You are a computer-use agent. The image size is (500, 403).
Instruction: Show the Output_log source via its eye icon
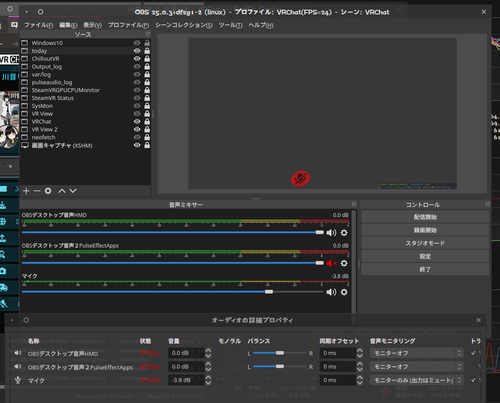[137, 67]
